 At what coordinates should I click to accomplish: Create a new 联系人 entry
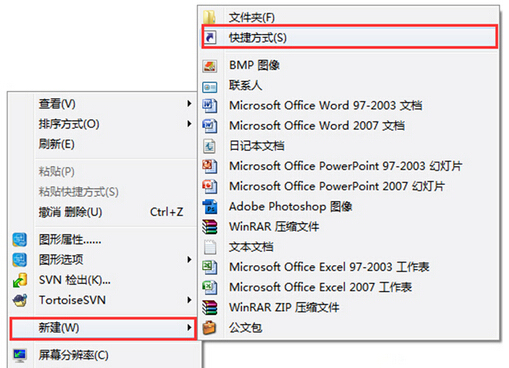coord(349,86)
